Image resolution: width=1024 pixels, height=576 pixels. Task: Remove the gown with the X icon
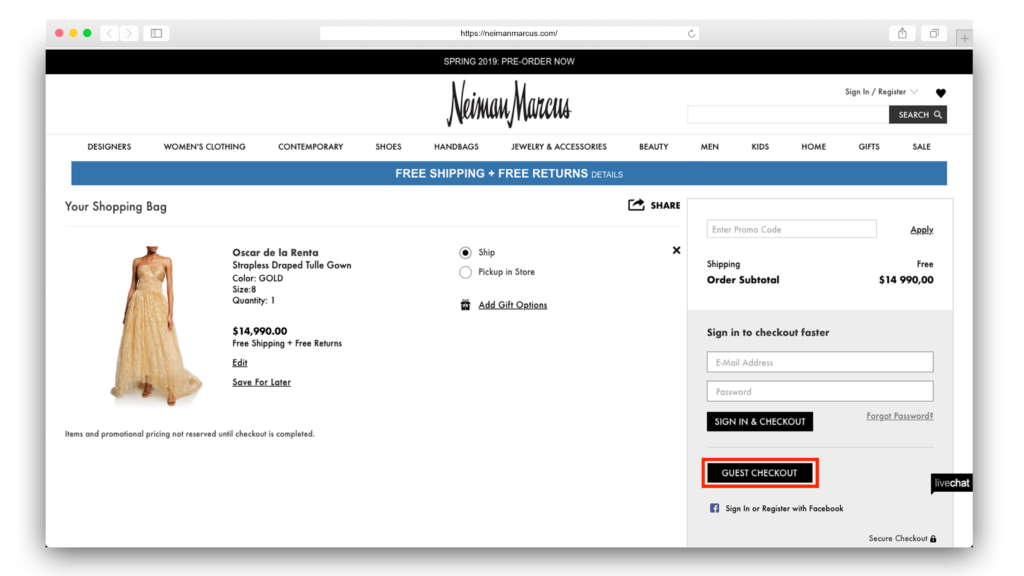click(x=677, y=250)
